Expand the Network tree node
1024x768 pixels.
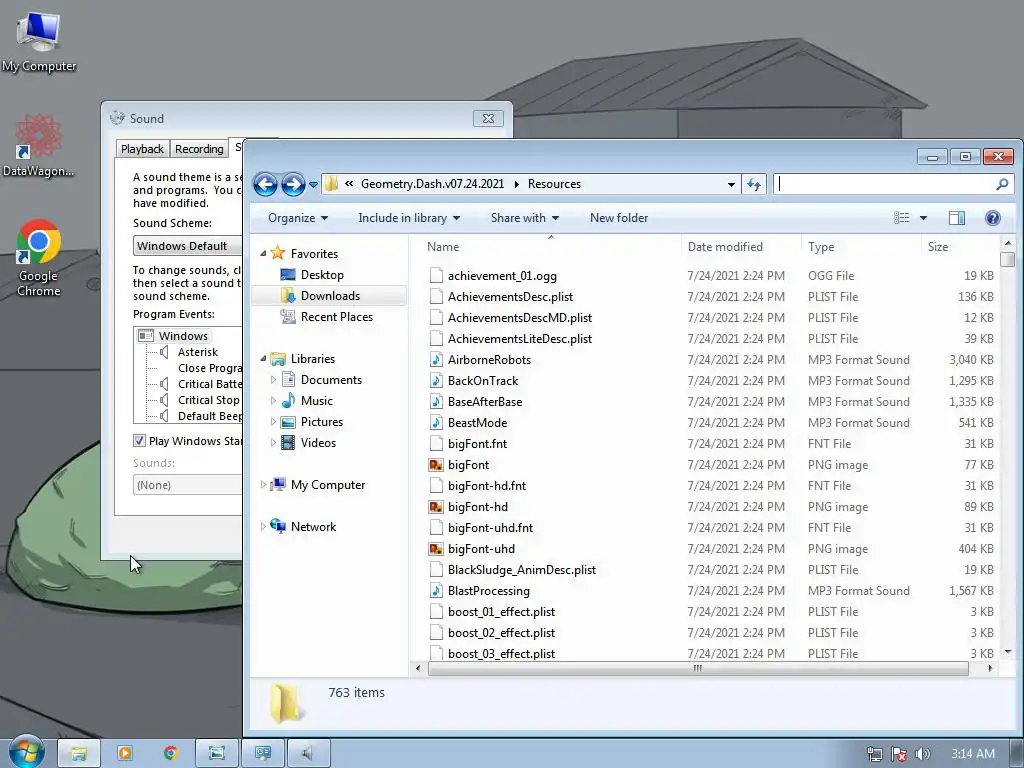pos(263,526)
